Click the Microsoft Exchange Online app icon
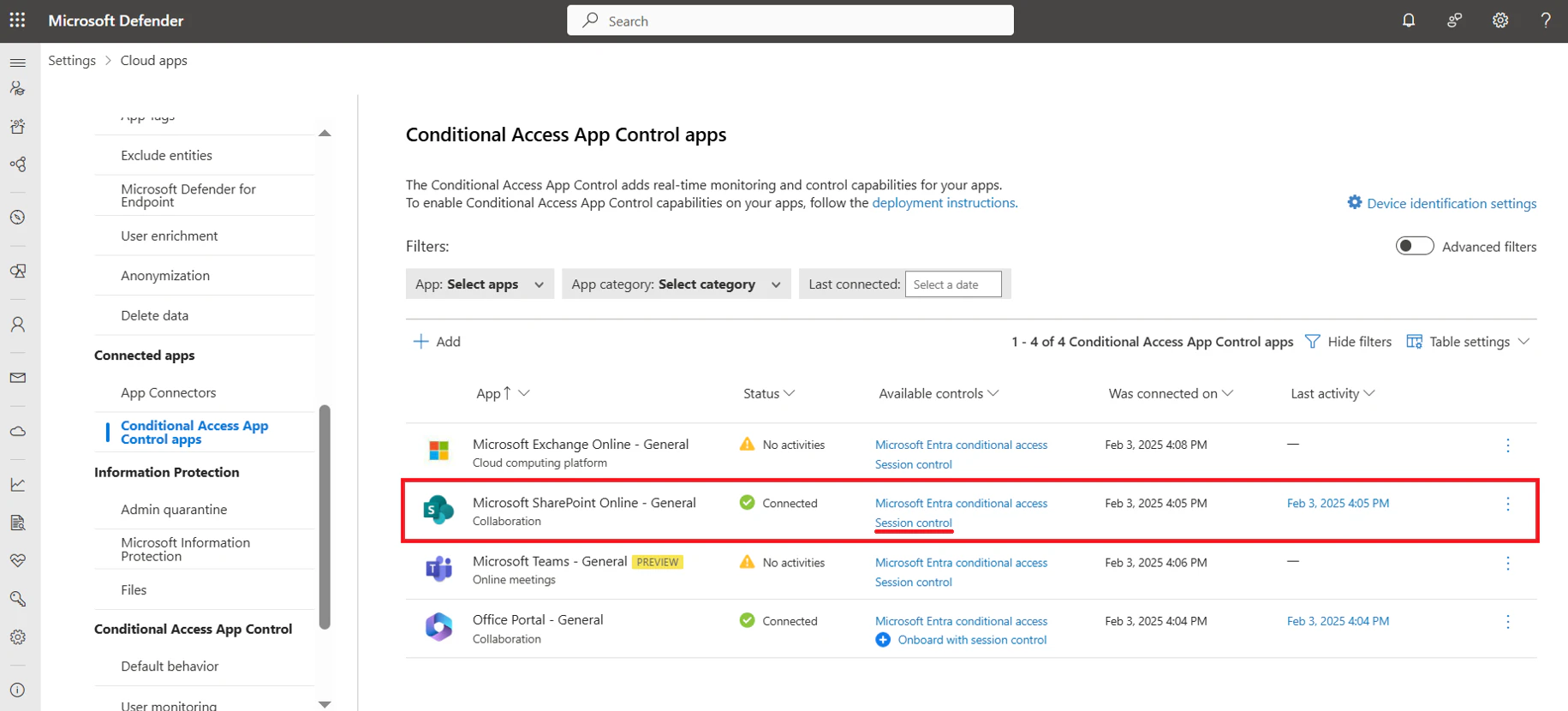 (439, 451)
